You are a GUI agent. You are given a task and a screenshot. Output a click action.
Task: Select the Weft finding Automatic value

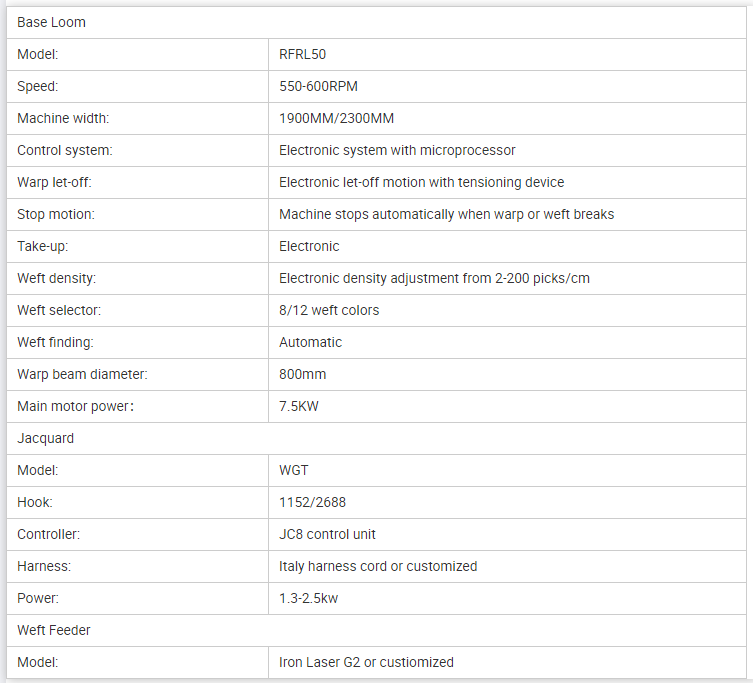point(310,342)
